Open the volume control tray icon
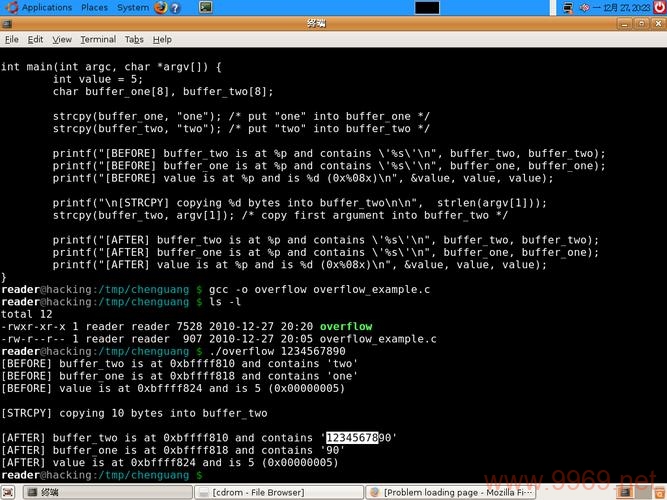Image resolution: width=667 pixels, height=500 pixels. click(x=584, y=8)
